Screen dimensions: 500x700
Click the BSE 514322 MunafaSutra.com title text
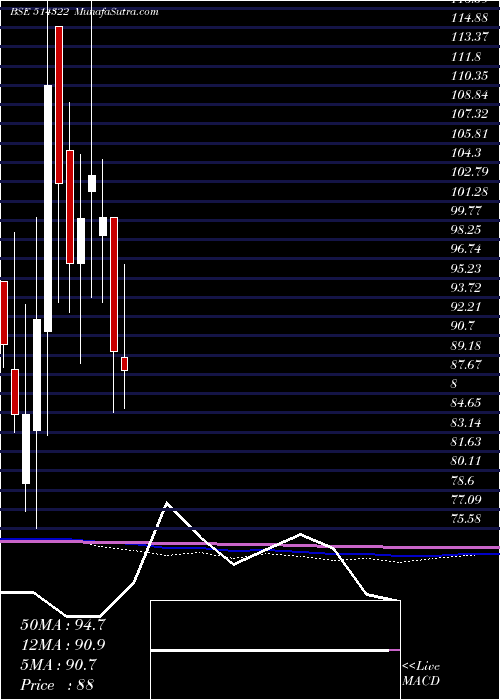[x=84, y=12]
